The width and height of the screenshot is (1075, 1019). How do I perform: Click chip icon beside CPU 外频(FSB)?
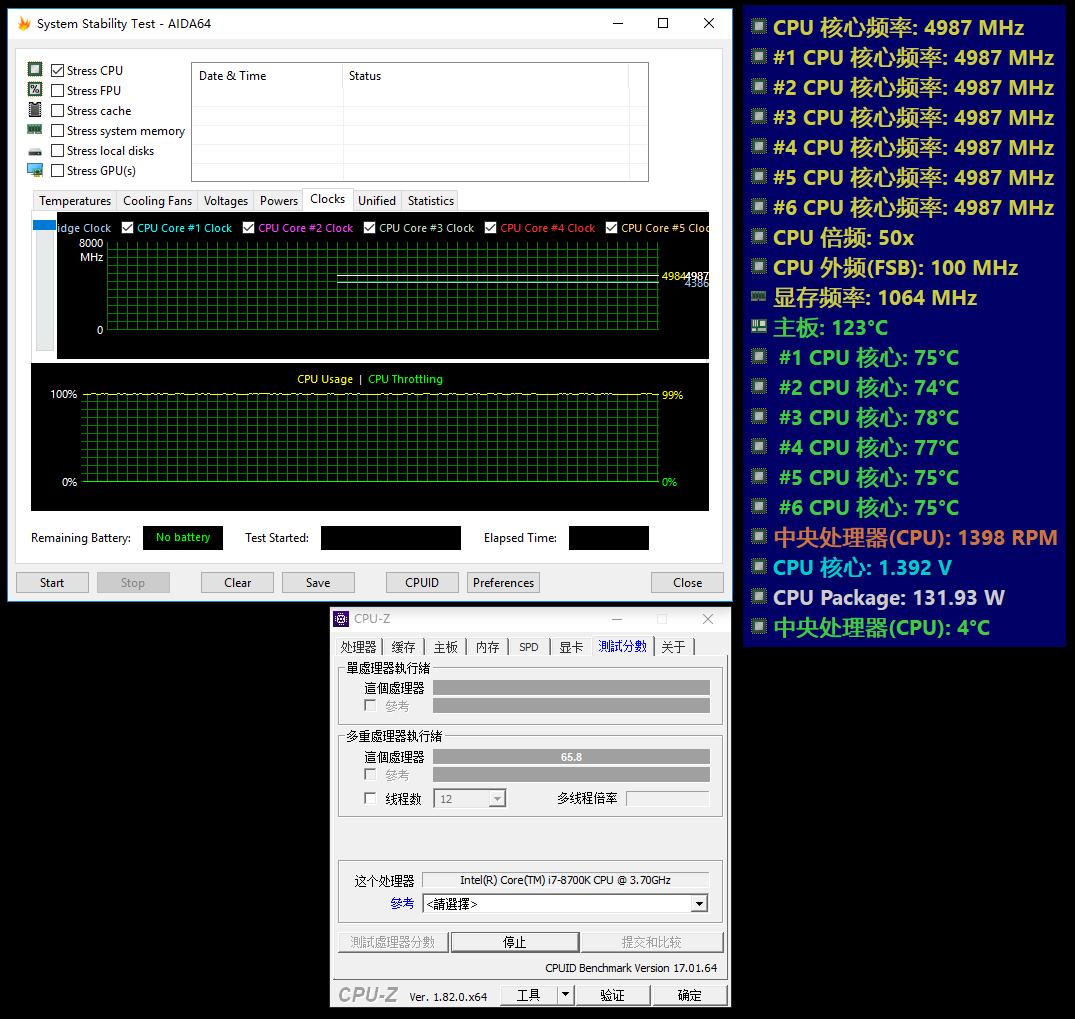pyautogui.click(x=758, y=266)
